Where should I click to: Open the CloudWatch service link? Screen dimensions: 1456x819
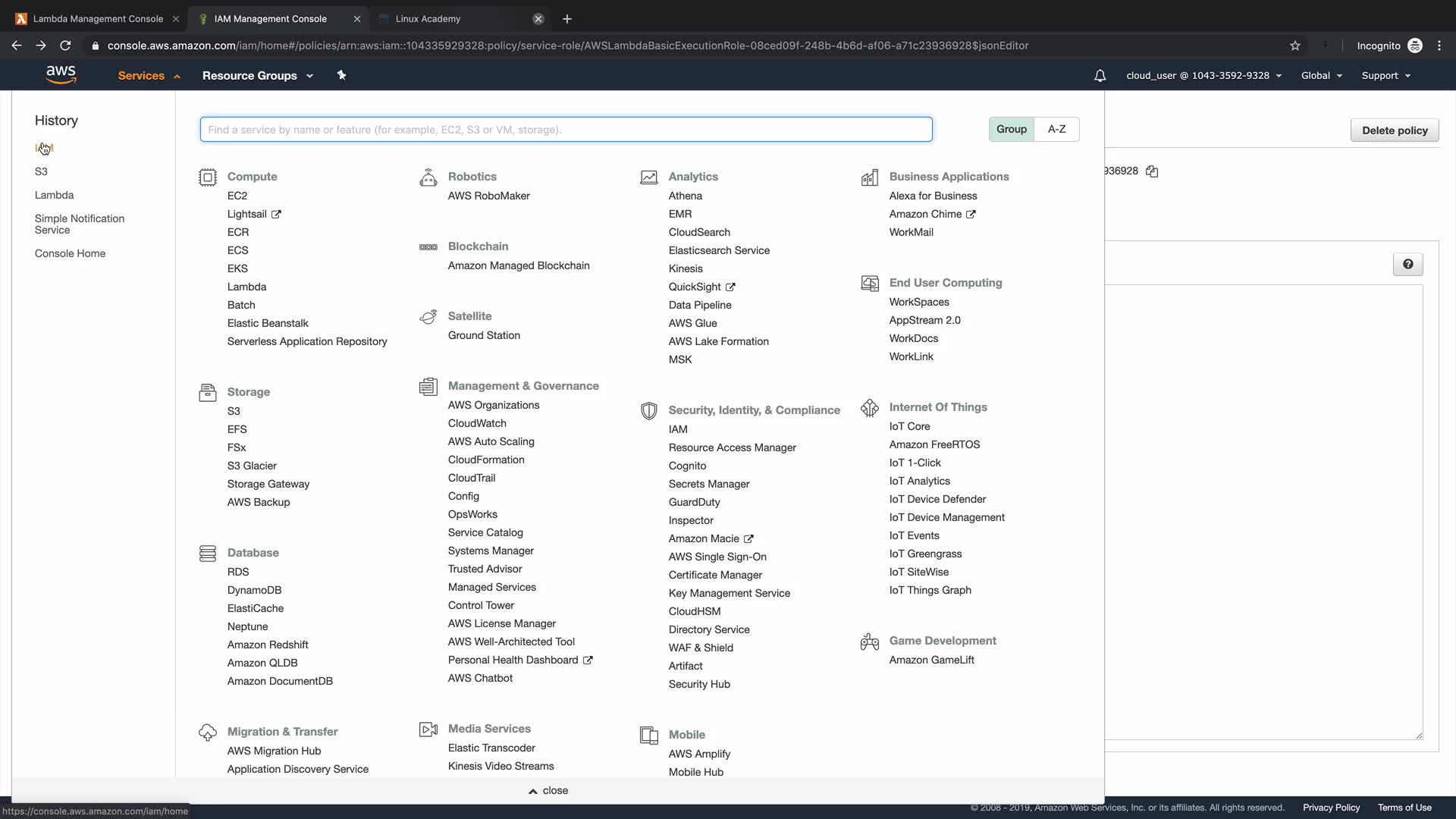pos(477,423)
